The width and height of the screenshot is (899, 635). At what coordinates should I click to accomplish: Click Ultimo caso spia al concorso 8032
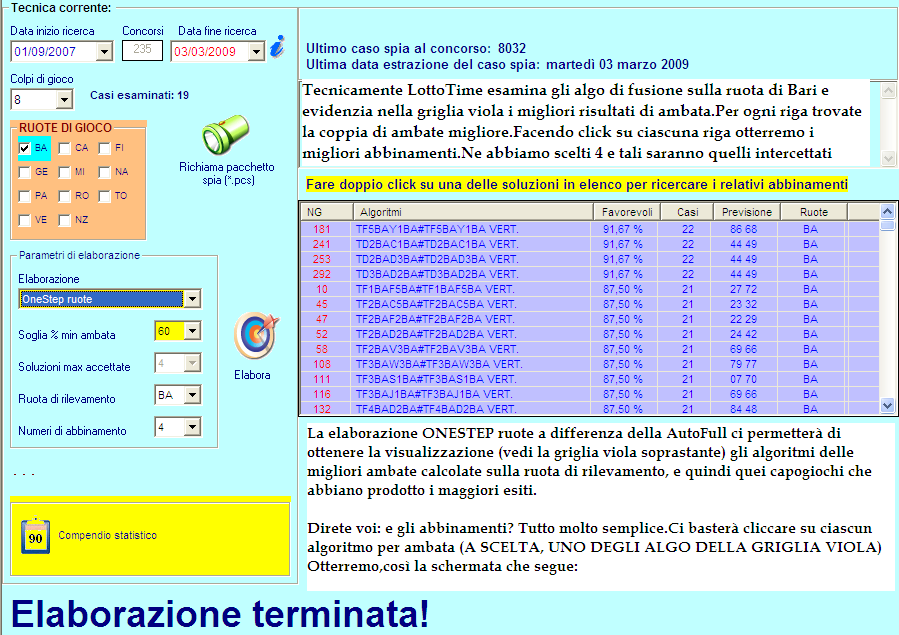point(416,49)
